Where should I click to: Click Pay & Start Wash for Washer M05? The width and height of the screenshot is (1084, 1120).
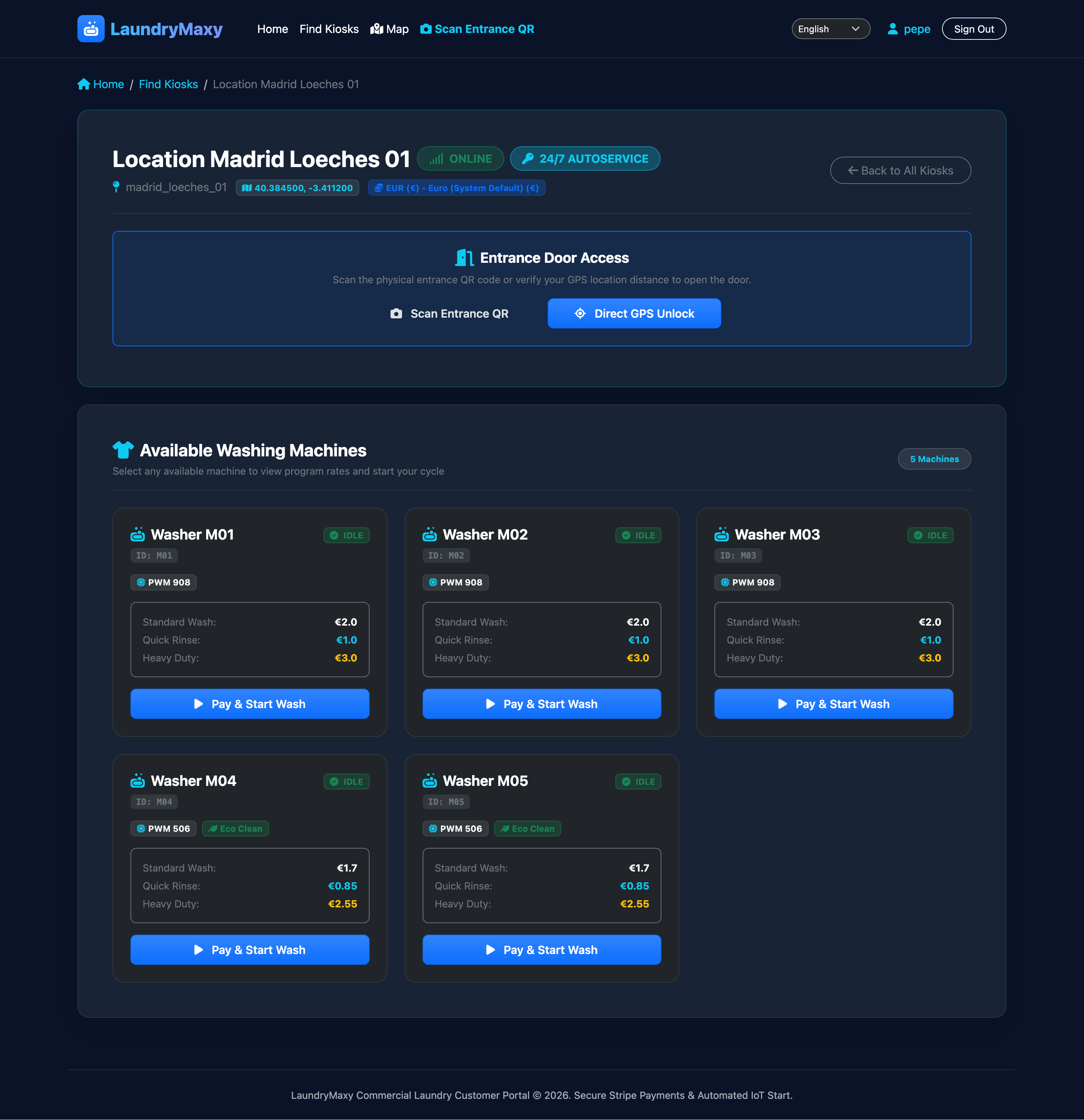(x=542, y=950)
